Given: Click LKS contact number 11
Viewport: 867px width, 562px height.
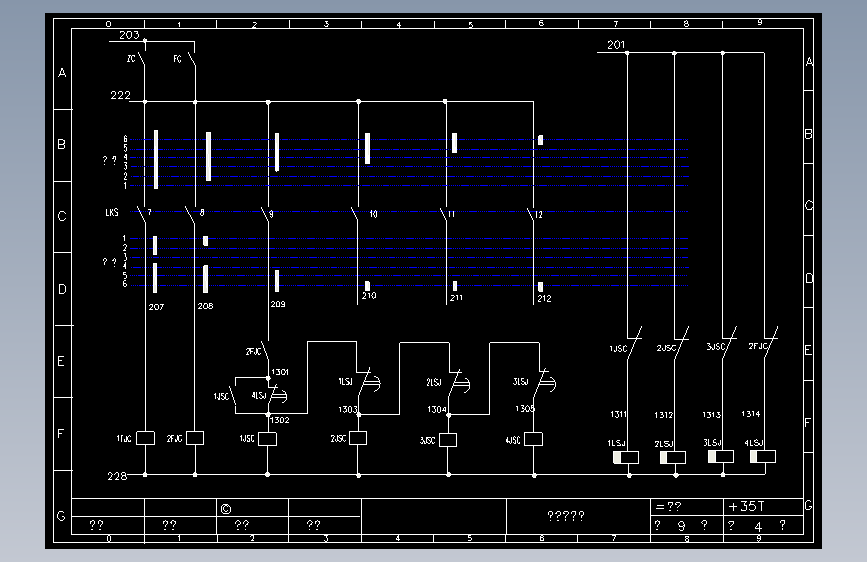Looking at the screenshot, I should tap(451, 214).
